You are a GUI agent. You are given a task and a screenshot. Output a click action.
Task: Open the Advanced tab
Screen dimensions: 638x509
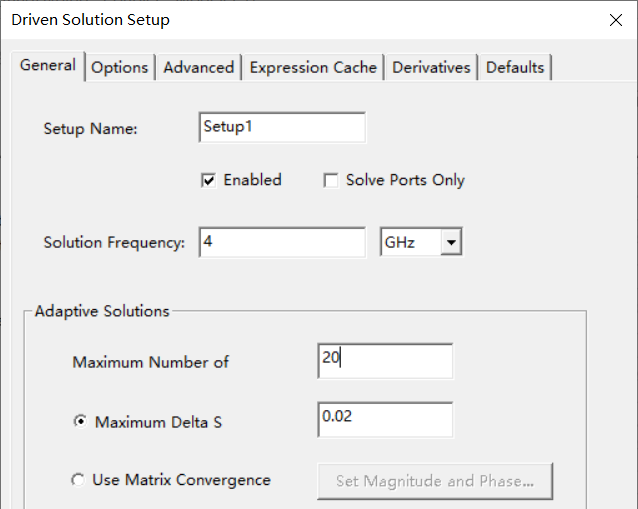(199, 68)
